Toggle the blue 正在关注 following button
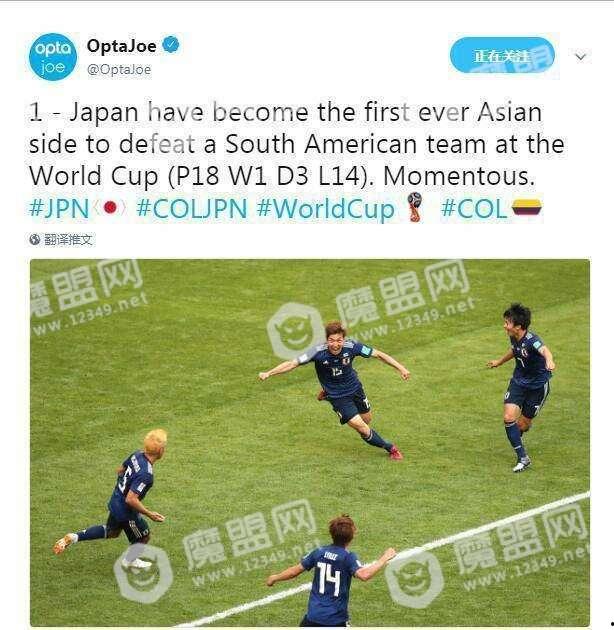The width and height of the screenshot is (614, 630). 502,55
